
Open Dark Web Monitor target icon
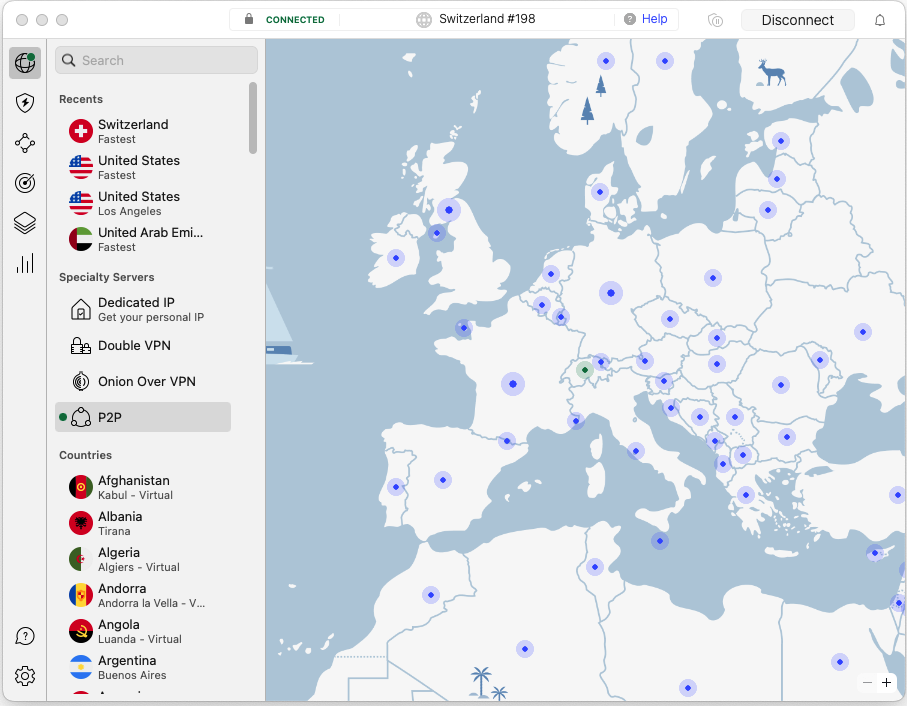(25, 183)
